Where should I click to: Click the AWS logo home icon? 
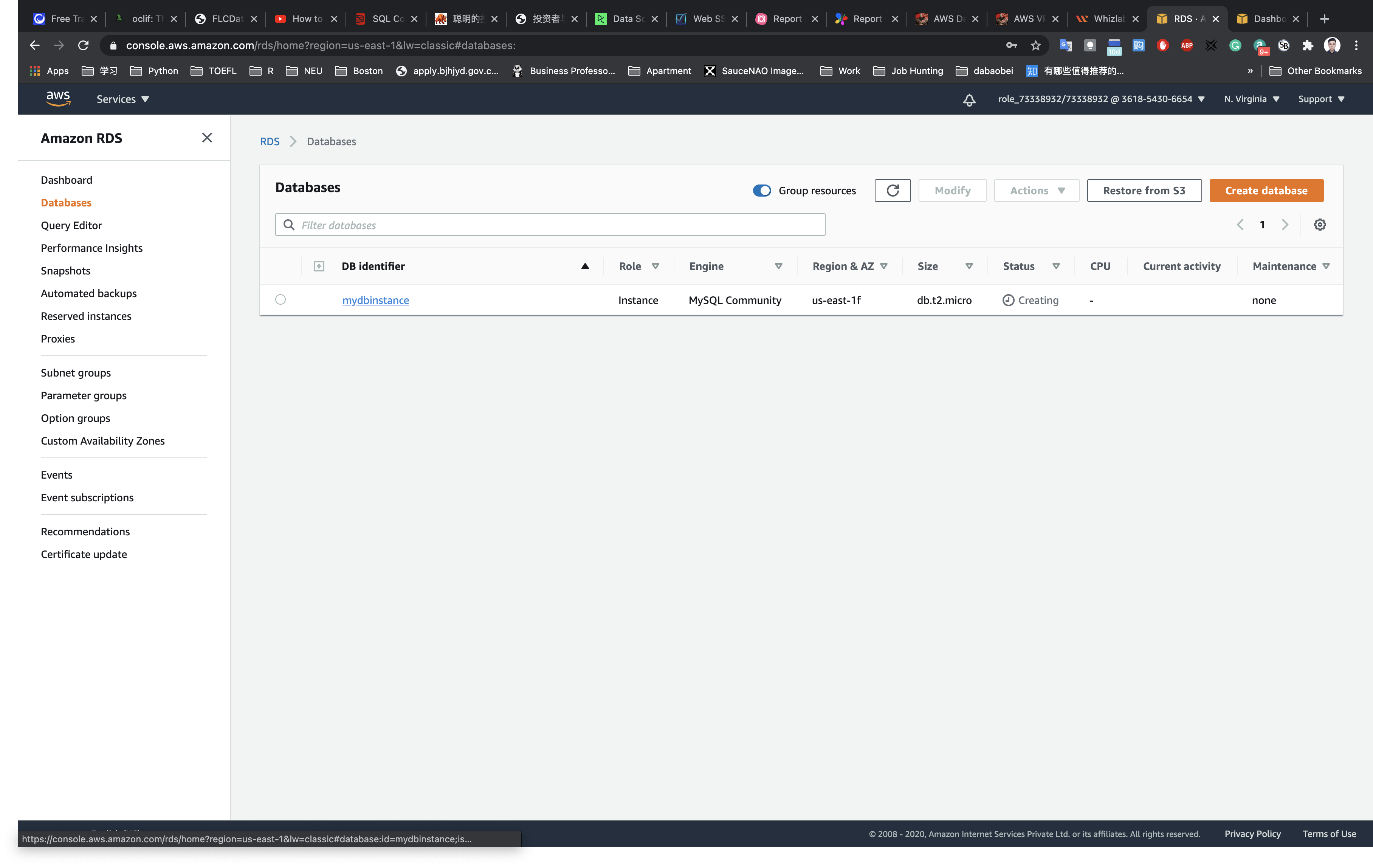[x=58, y=99]
